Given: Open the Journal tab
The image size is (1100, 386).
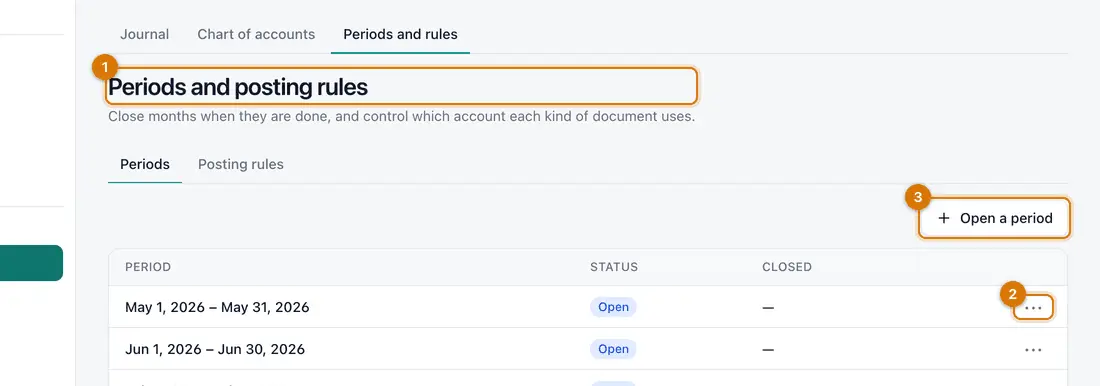Looking at the screenshot, I should point(145,34).
